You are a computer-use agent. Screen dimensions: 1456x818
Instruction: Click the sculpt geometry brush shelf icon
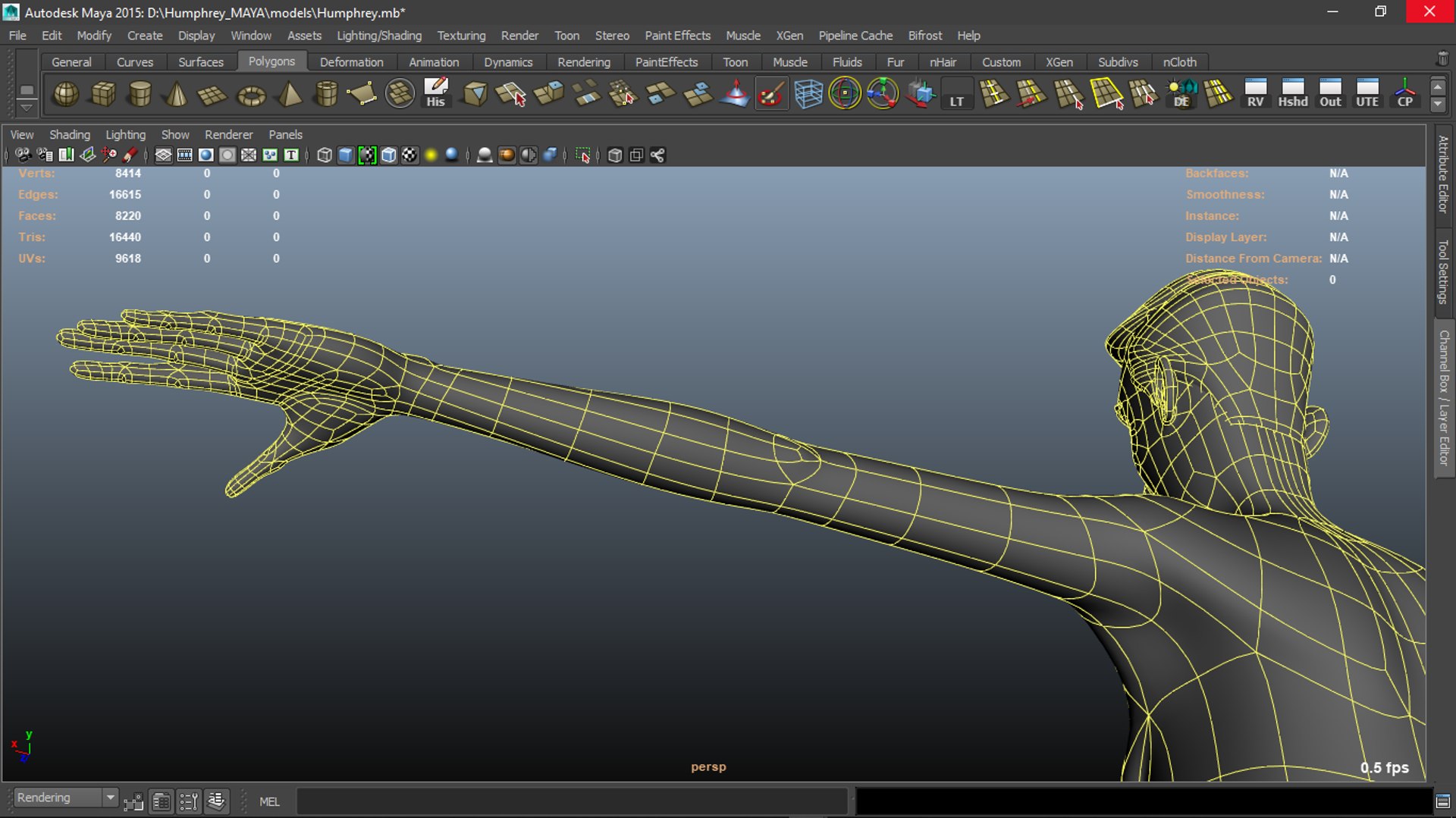(771, 94)
